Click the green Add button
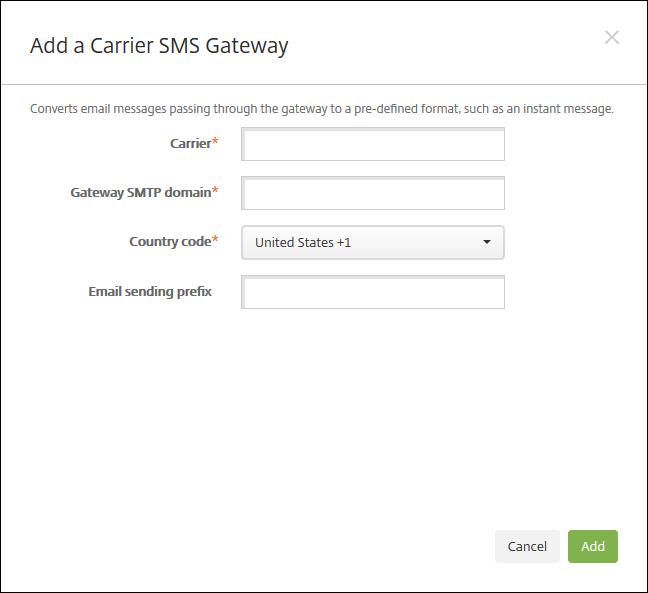The width and height of the screenshot is (648, 593). point(593,546)
